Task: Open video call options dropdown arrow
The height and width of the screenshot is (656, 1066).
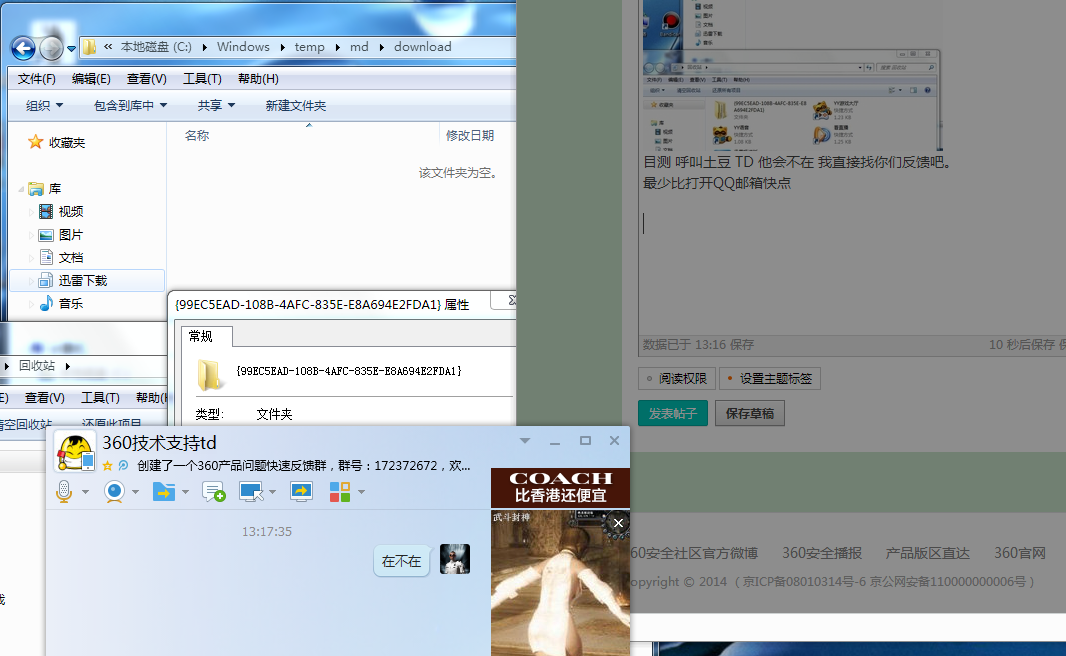Action: 135,491
